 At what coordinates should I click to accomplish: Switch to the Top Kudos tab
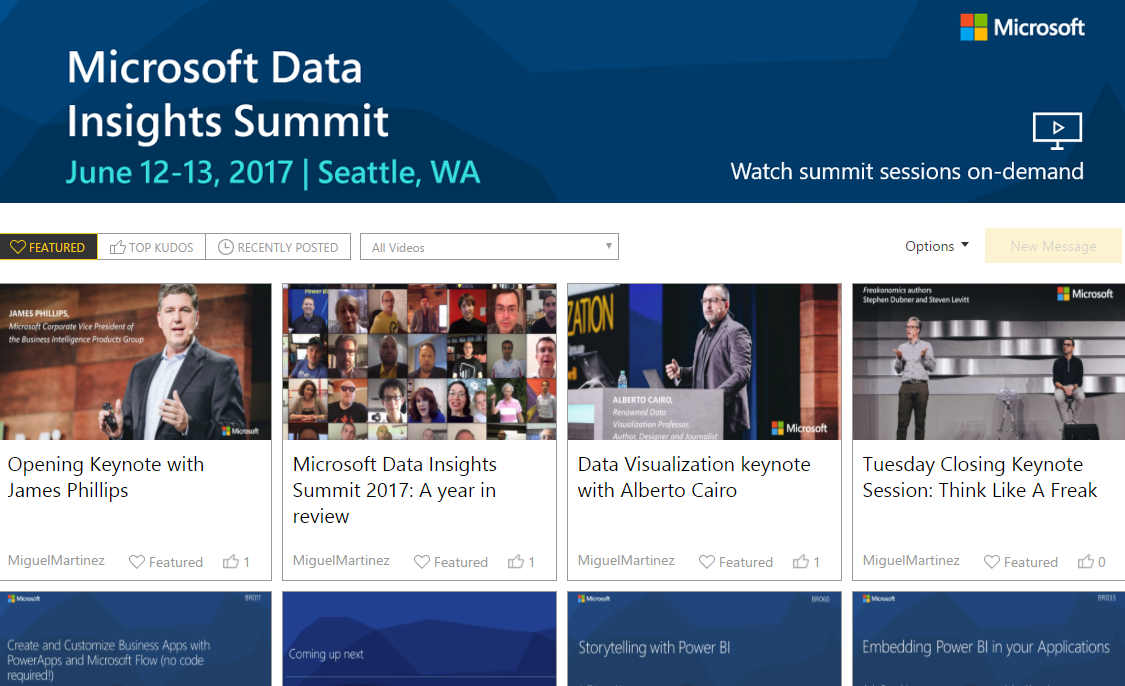click(x=151, y=247)
